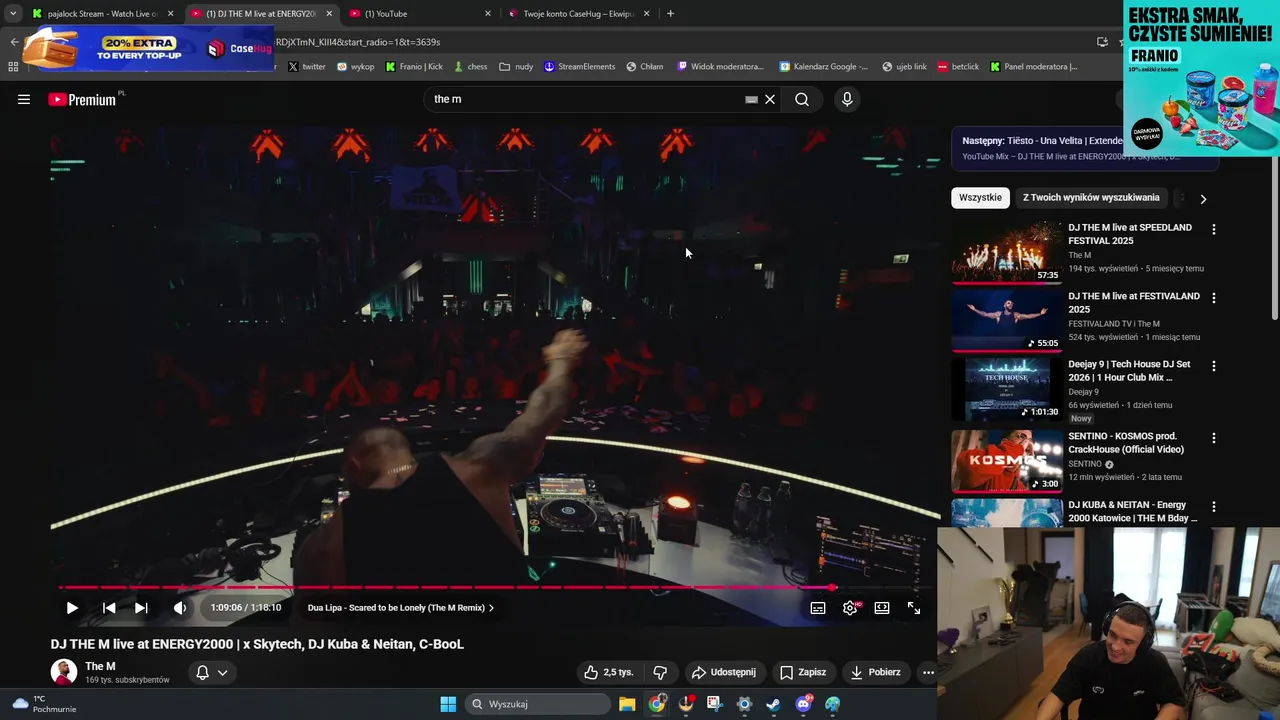Open SENTINO - KOSMOS video thumbnail

1007,461
